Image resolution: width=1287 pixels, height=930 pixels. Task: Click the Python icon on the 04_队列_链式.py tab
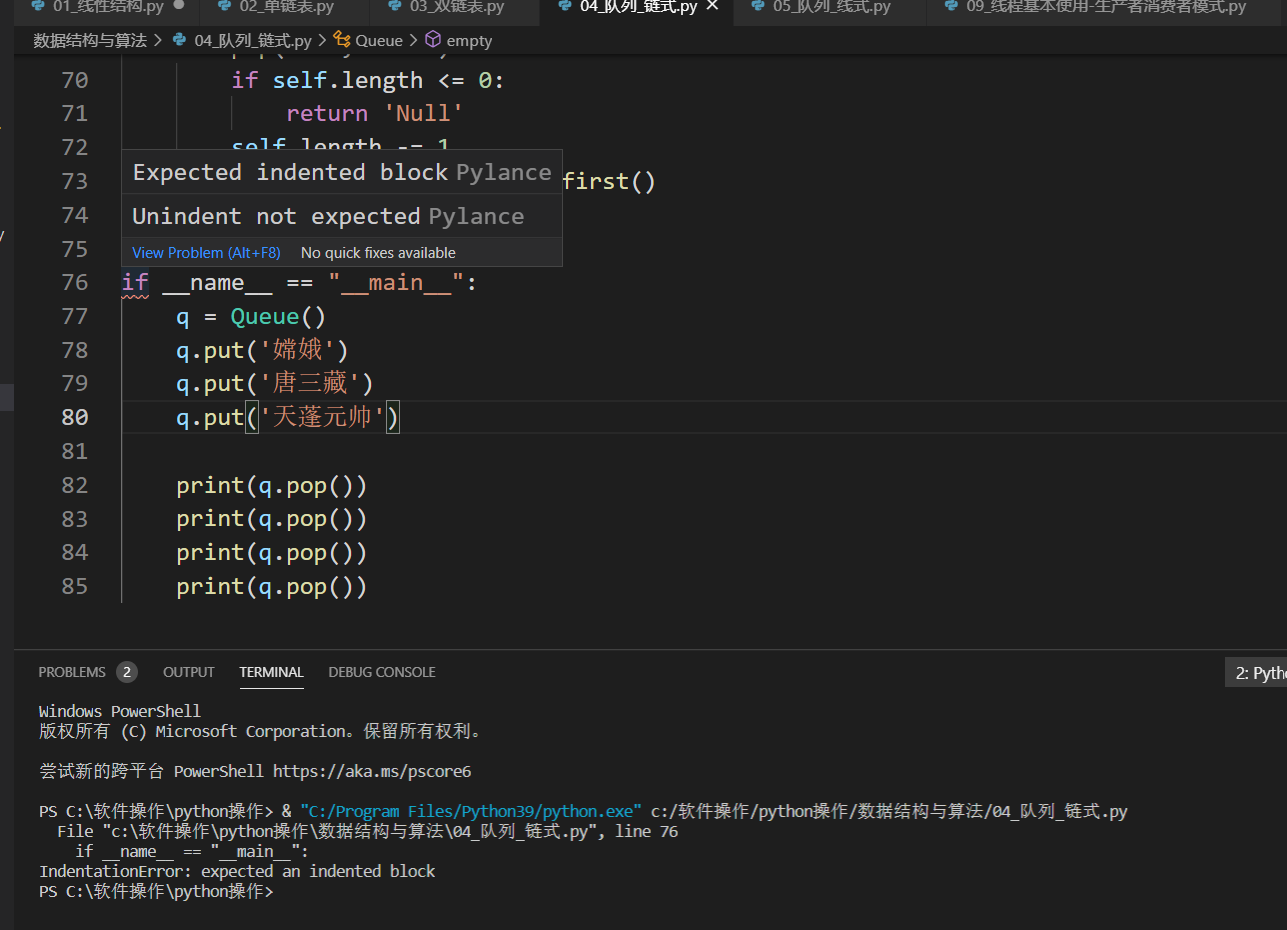[x=566, y=6]
